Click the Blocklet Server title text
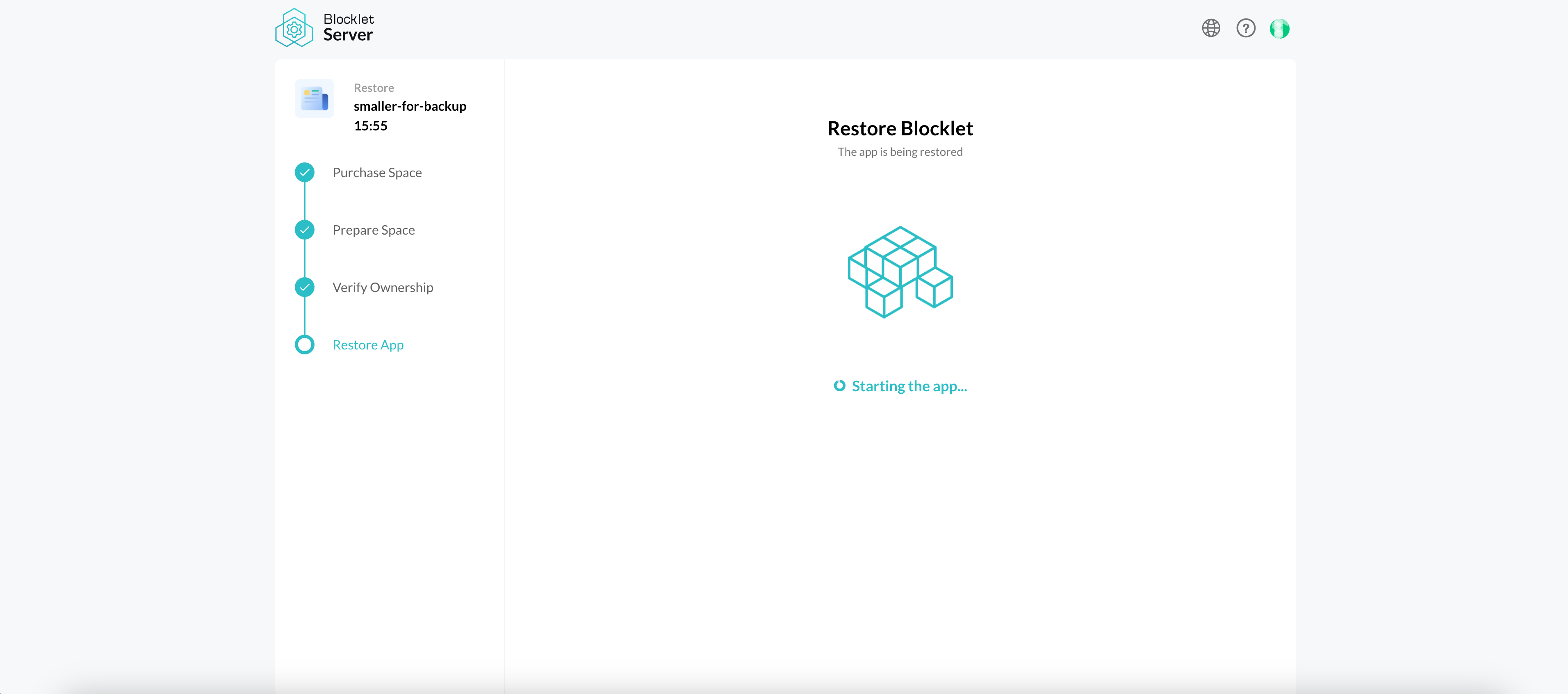The image size is (1568, 694). pyautogui.click(x=348, y=28)
